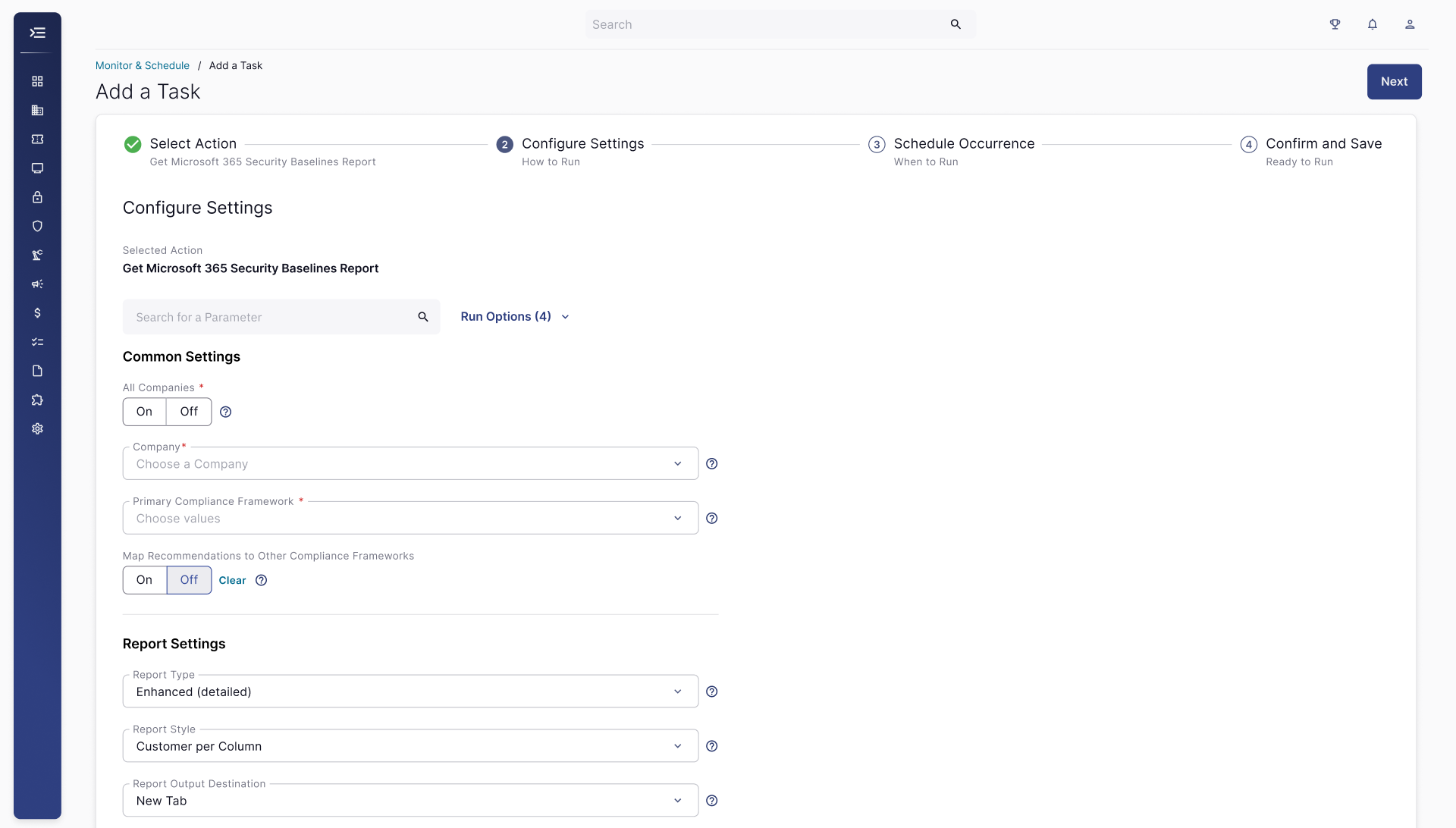This screenshot has width=1456, height=828.
Task: Expand the sidebar navigation menu
Action: [37, 33]
